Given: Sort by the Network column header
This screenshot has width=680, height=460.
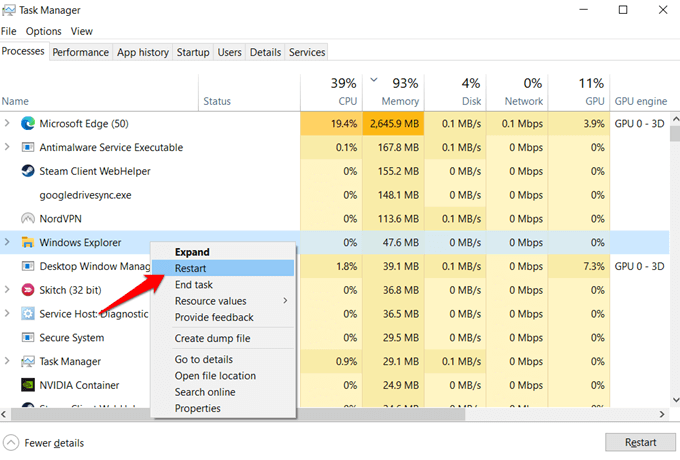Looking at the screenshot, I should pos(517,93).
